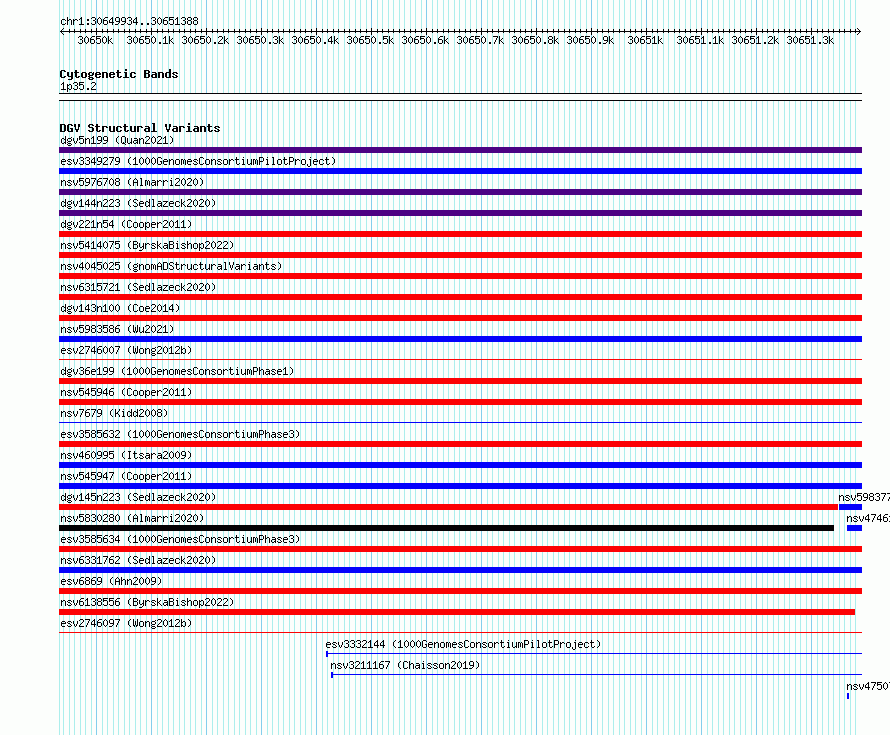Select the esv3349279 1000GenomesConsortiumPilotProject label
The image size is (890, 735).
pyautogui.click(x=198, y=161)
